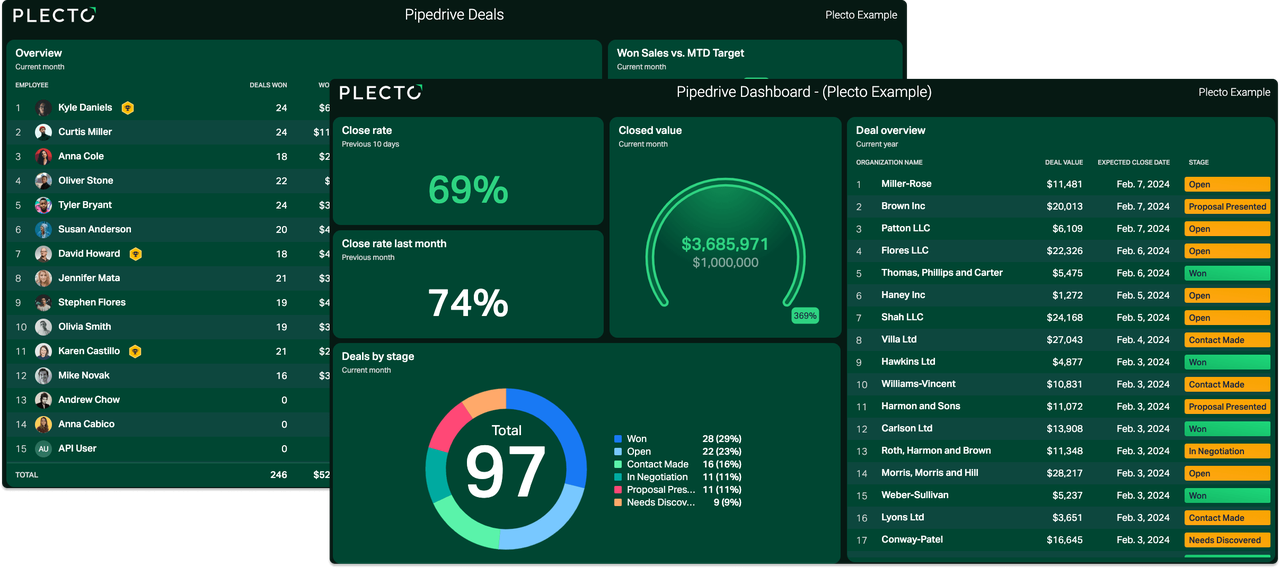Click the 74% close rate last month value
1280x568 pixels.
468,302
